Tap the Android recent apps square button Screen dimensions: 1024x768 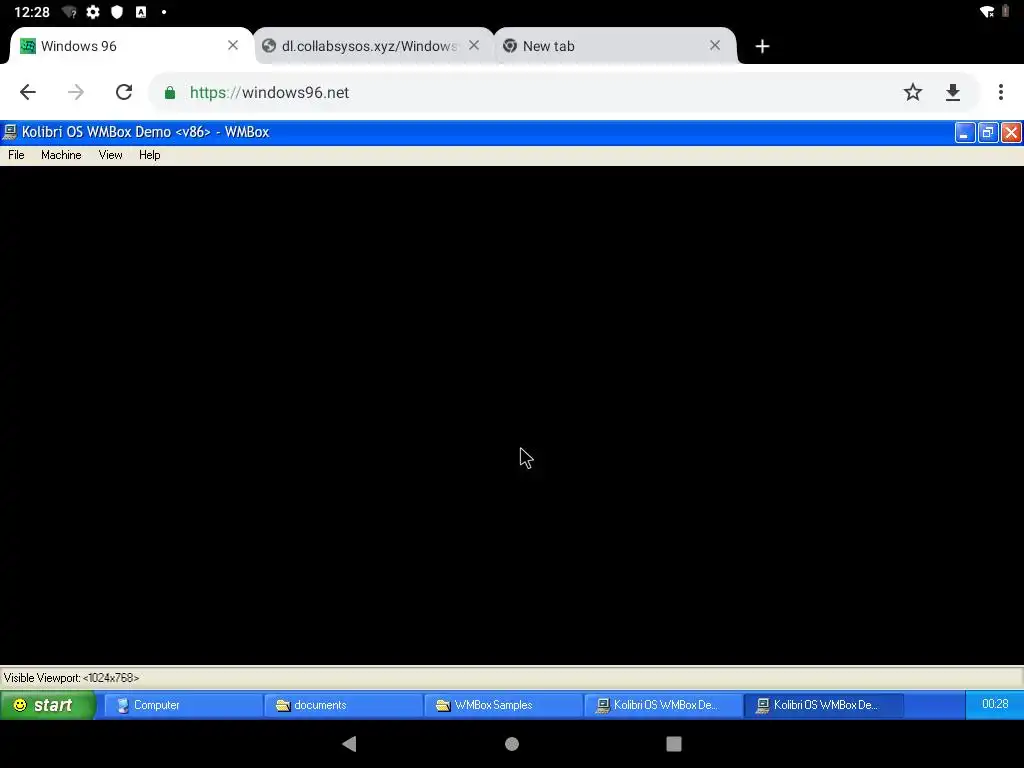[674, 744]
